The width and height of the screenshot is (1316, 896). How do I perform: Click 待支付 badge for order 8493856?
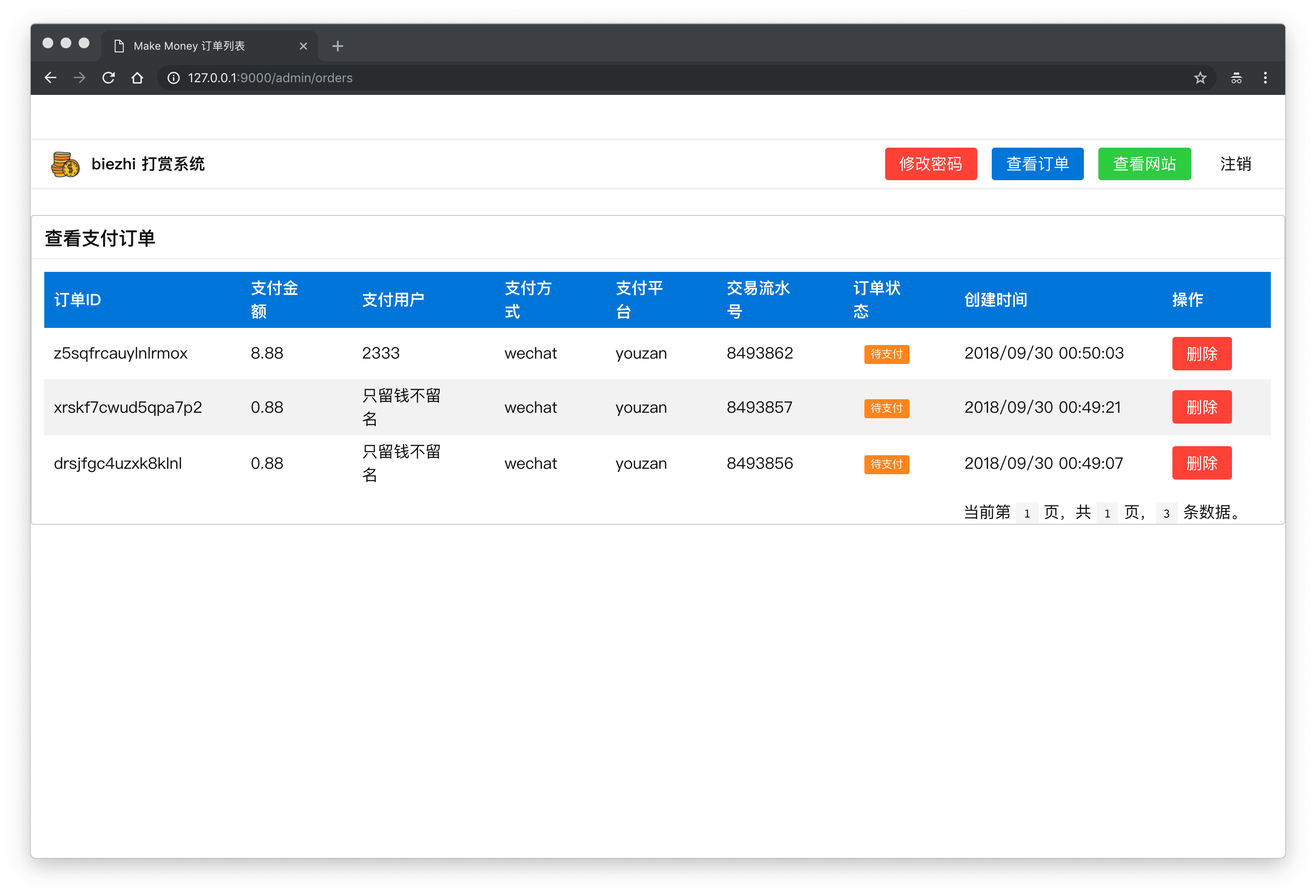[x=886, y=464]
